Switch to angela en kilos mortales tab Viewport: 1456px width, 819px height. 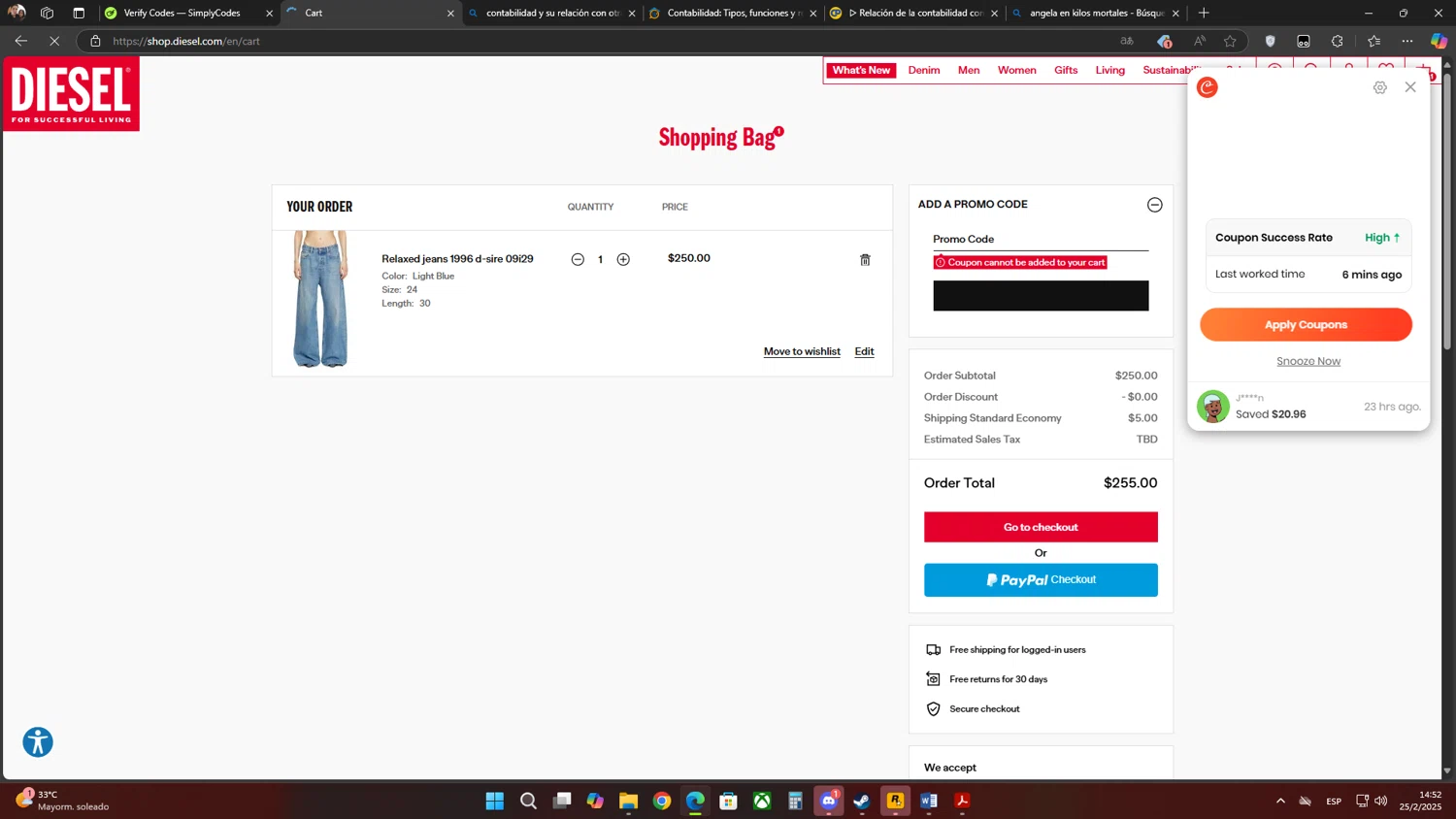point(1096,13)
